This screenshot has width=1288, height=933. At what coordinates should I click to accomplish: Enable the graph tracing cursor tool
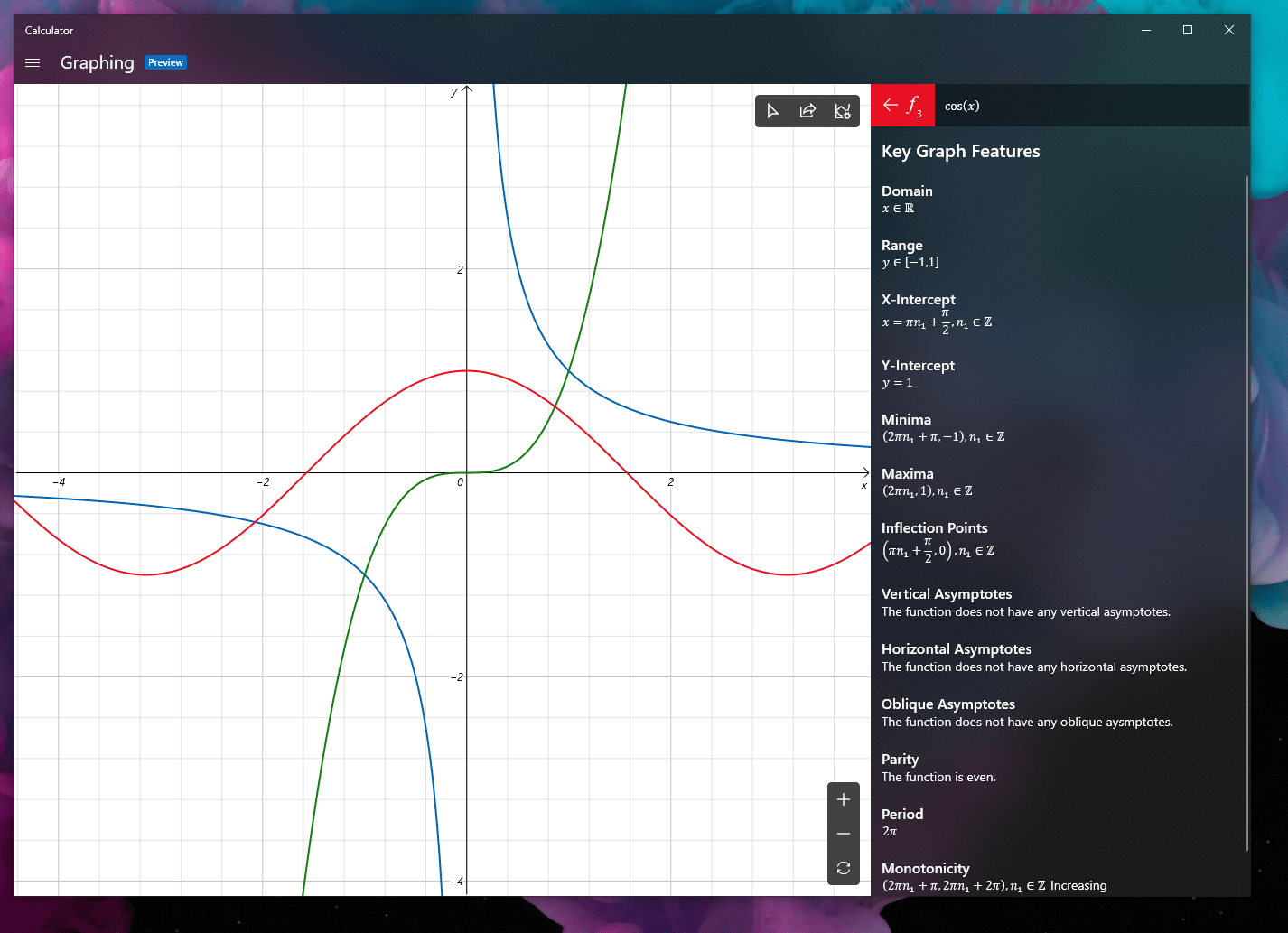[772, 111]
